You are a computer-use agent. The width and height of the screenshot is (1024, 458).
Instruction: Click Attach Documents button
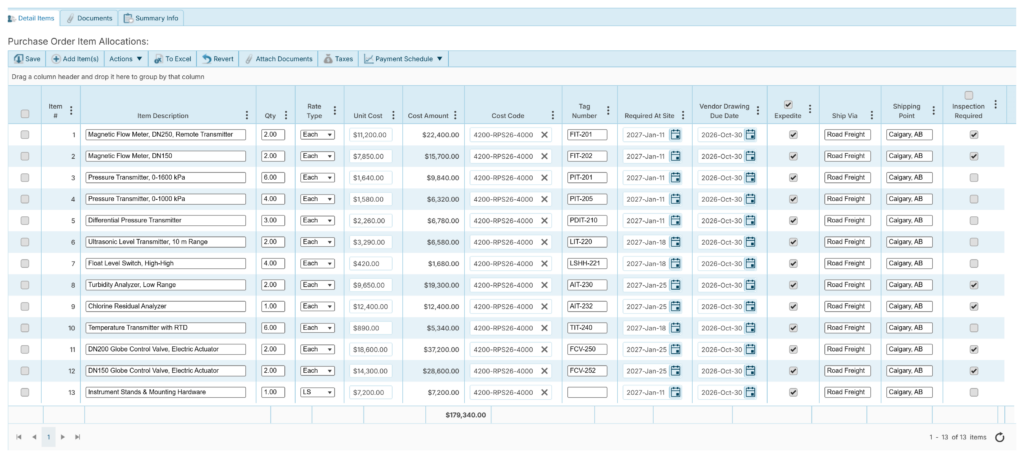point(278,59)
